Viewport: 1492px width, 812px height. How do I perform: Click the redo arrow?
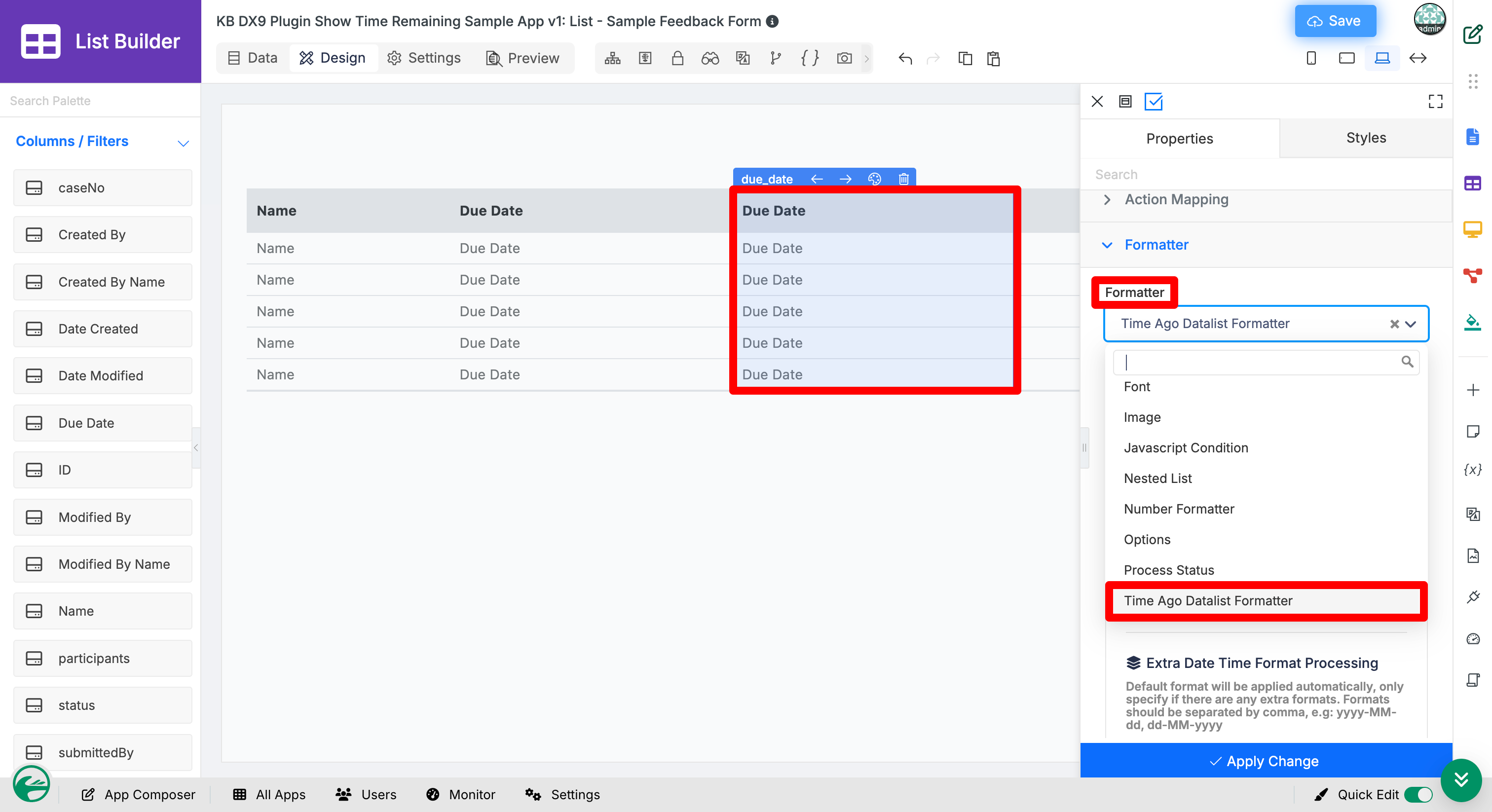pyautogui.click(x=933, y=58)
